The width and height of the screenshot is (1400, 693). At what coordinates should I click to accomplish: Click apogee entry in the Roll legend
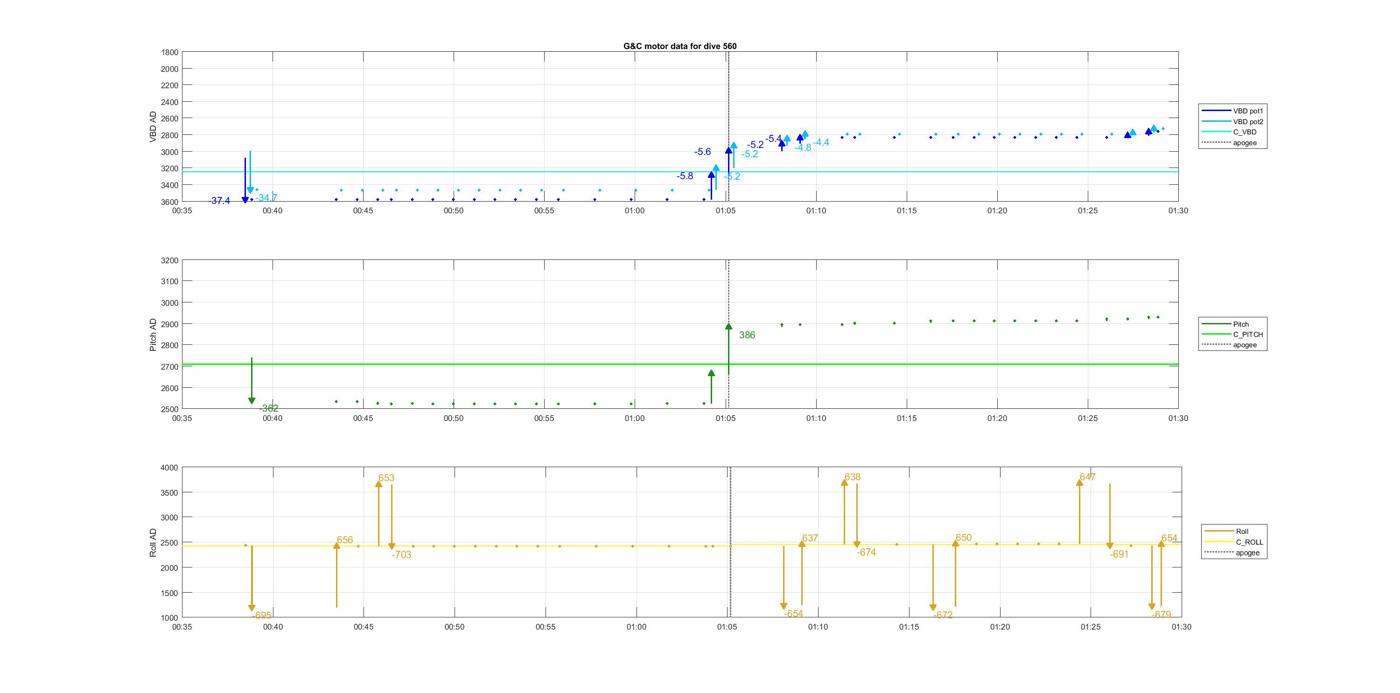pos(1232,552)
